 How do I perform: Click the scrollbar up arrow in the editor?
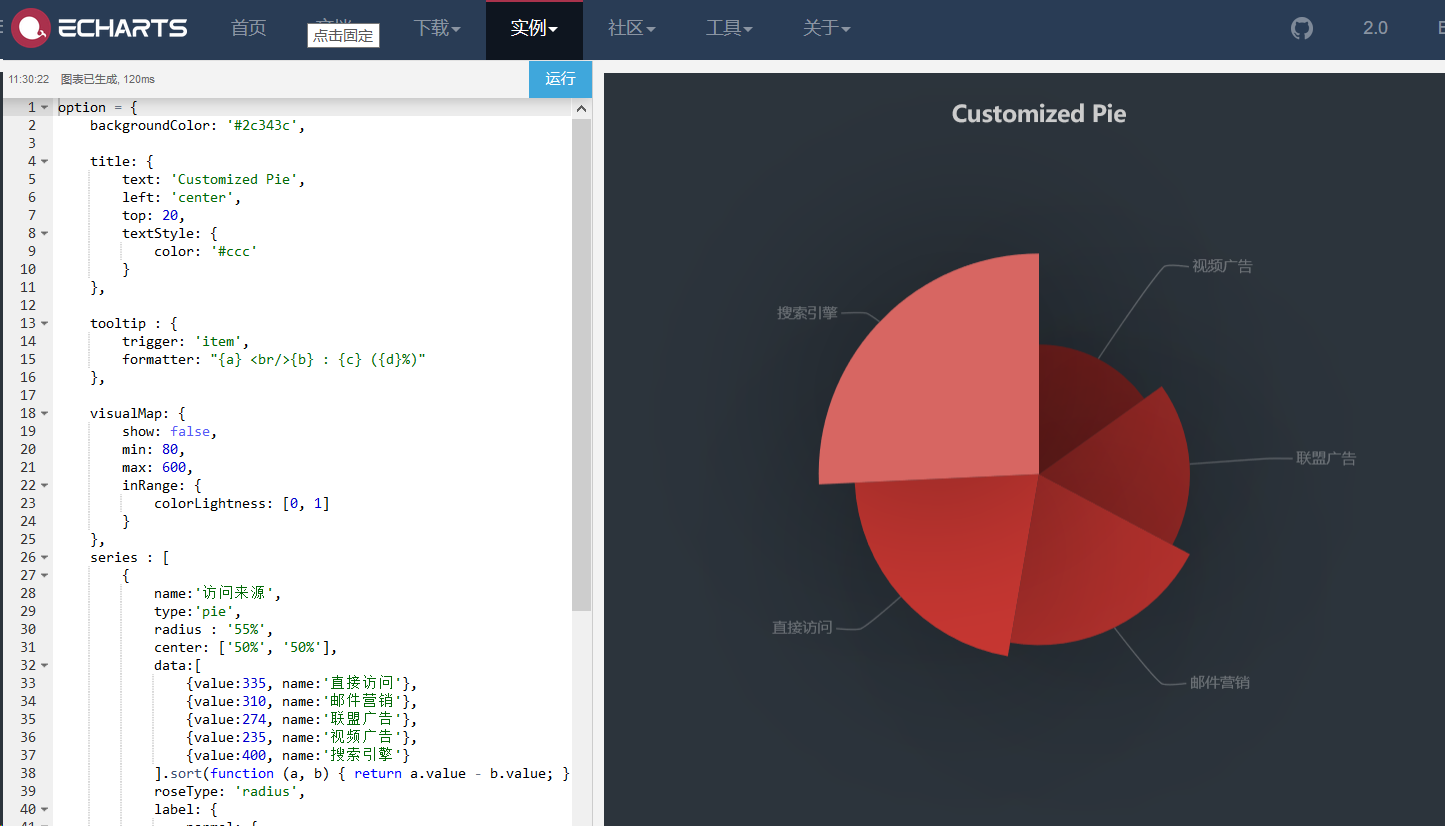(582, 108)
